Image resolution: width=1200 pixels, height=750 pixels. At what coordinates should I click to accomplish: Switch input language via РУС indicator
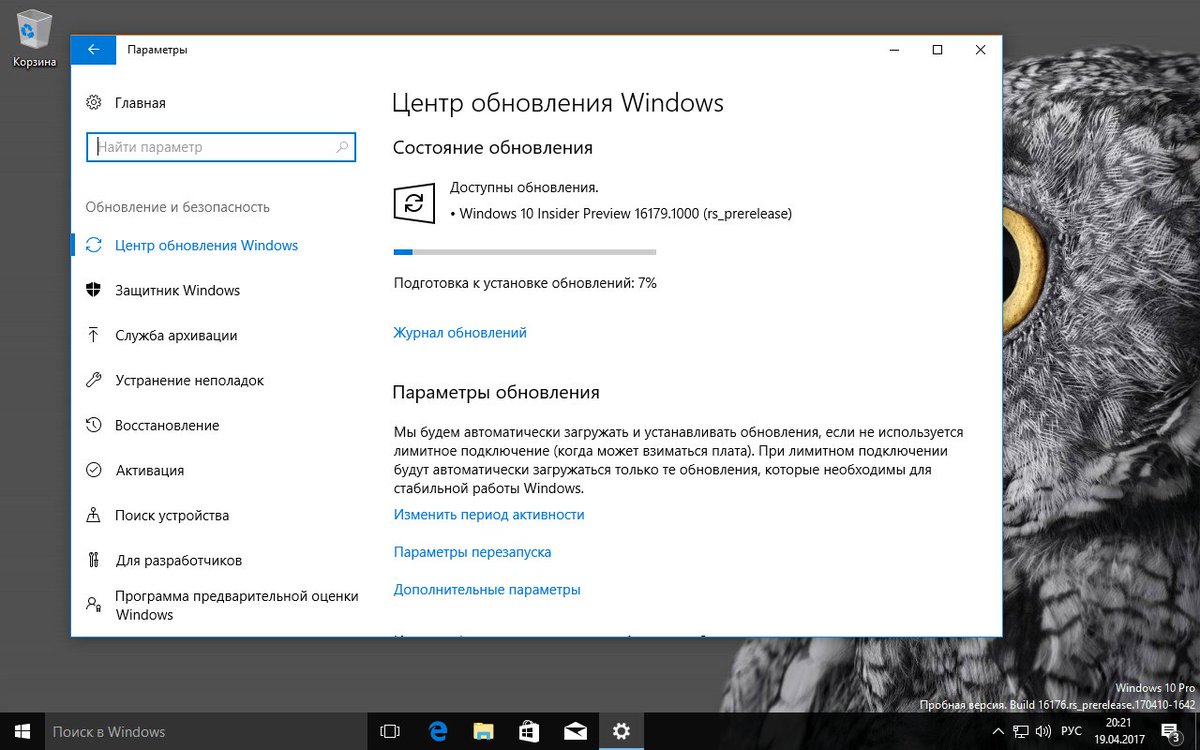1071,731
